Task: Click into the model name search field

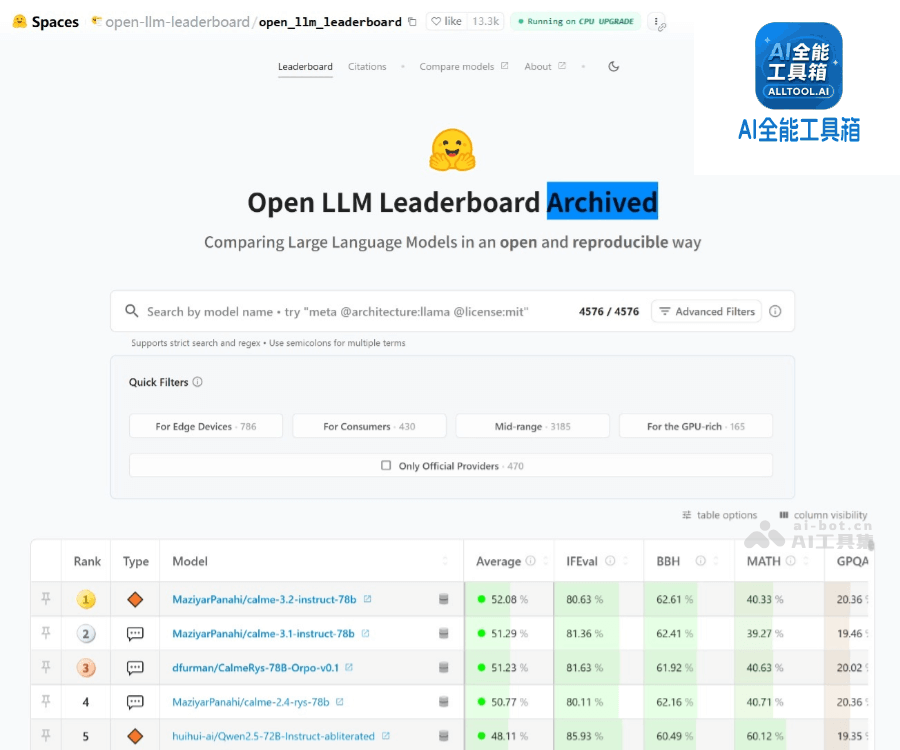Action: 338,311
